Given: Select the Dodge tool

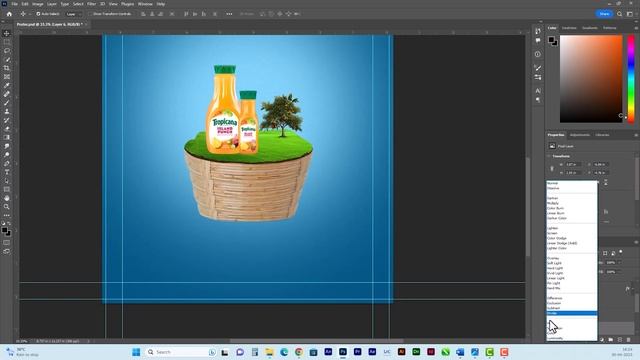Looking at the screenshot, I should tap(7, 155).
